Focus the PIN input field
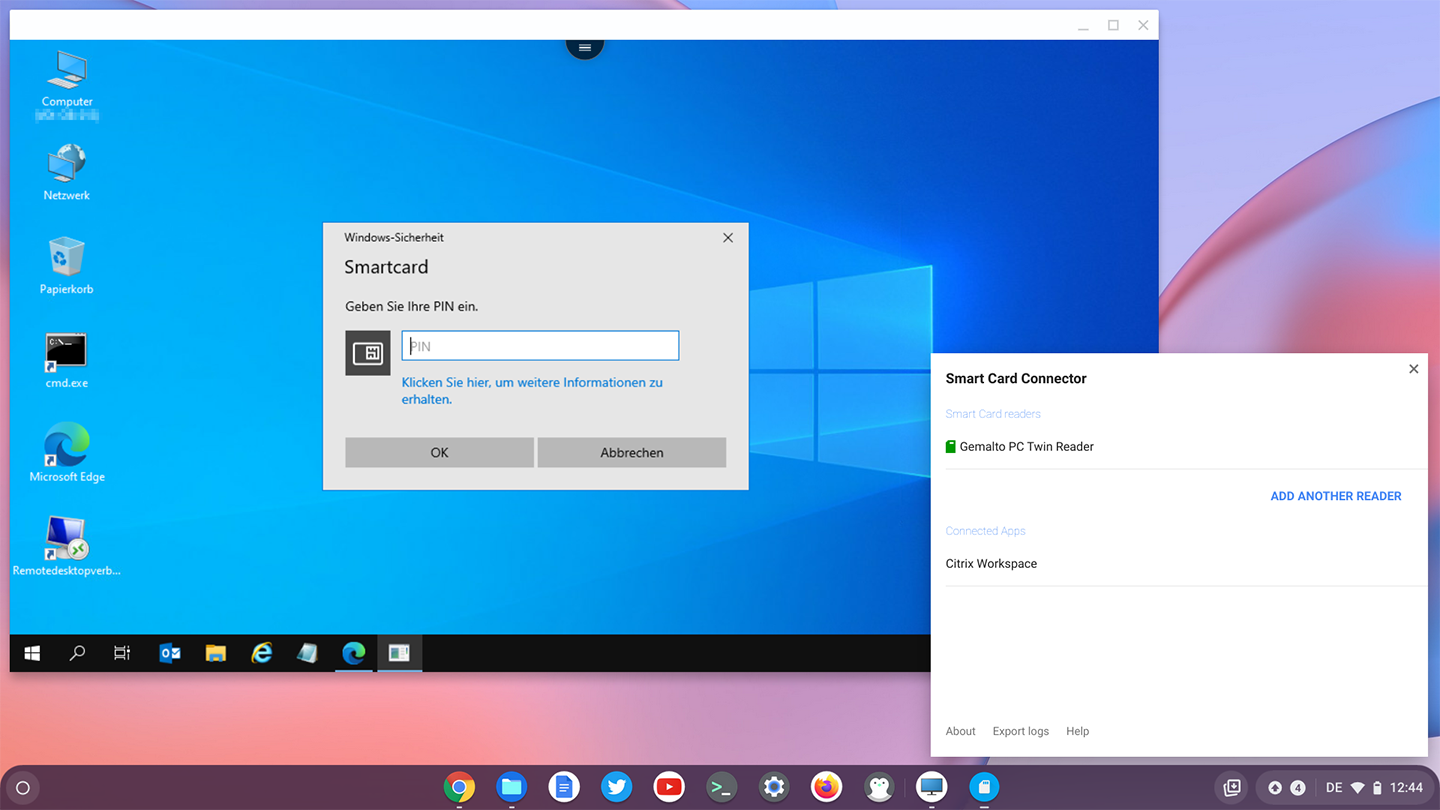The height and width of the screenshot is (810, 1440). pyautogui.click(x=540, y=346)
